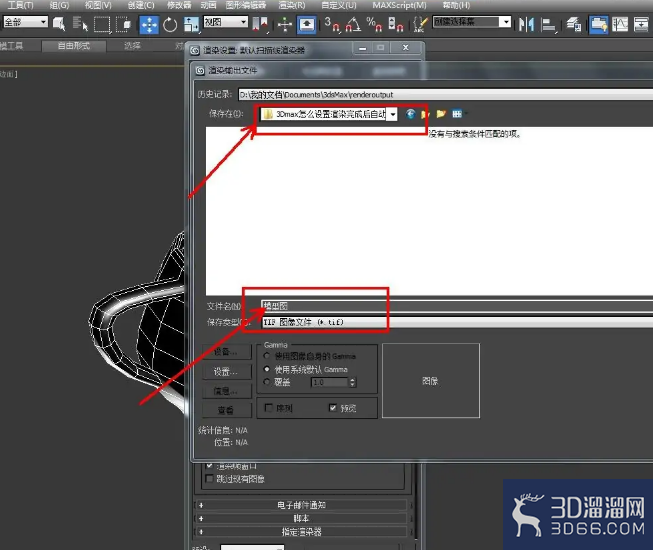
Task: Open the 视图 reference coordinate dropdown
Action: (x=225, y=22)
